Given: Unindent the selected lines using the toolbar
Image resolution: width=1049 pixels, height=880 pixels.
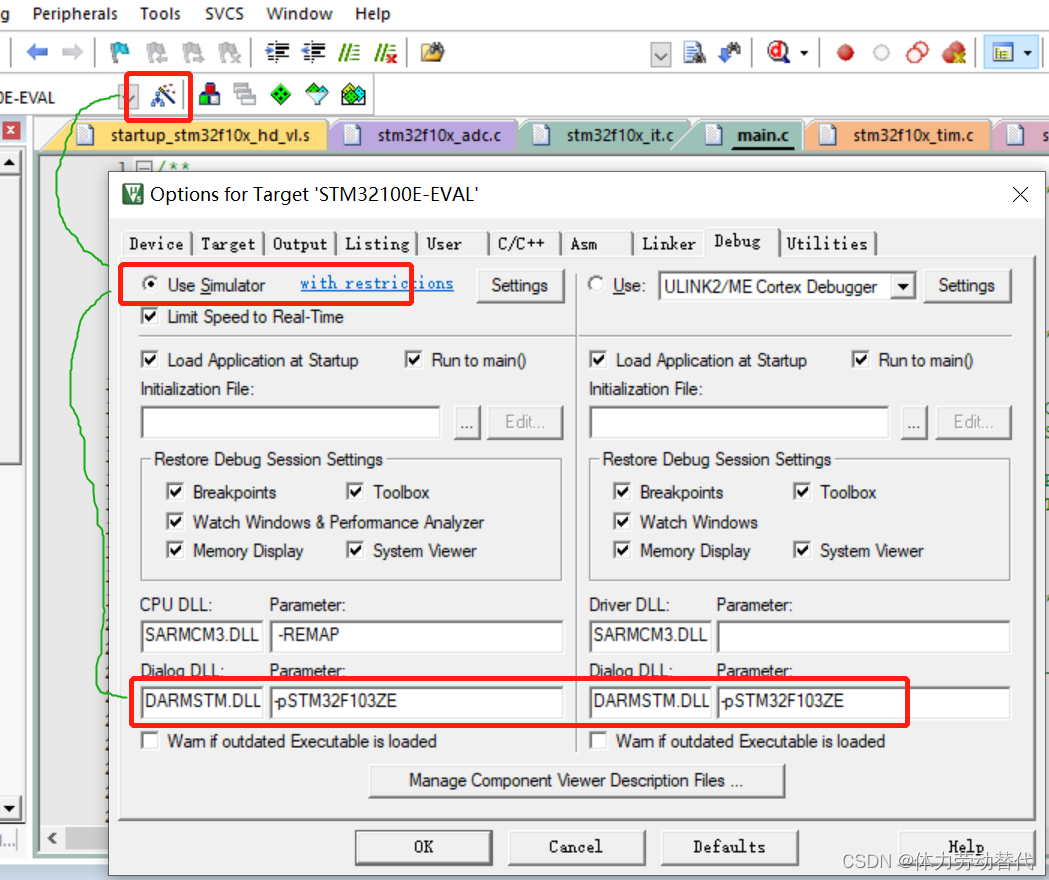Looking at the screenshot, I should tap(313, 52).
